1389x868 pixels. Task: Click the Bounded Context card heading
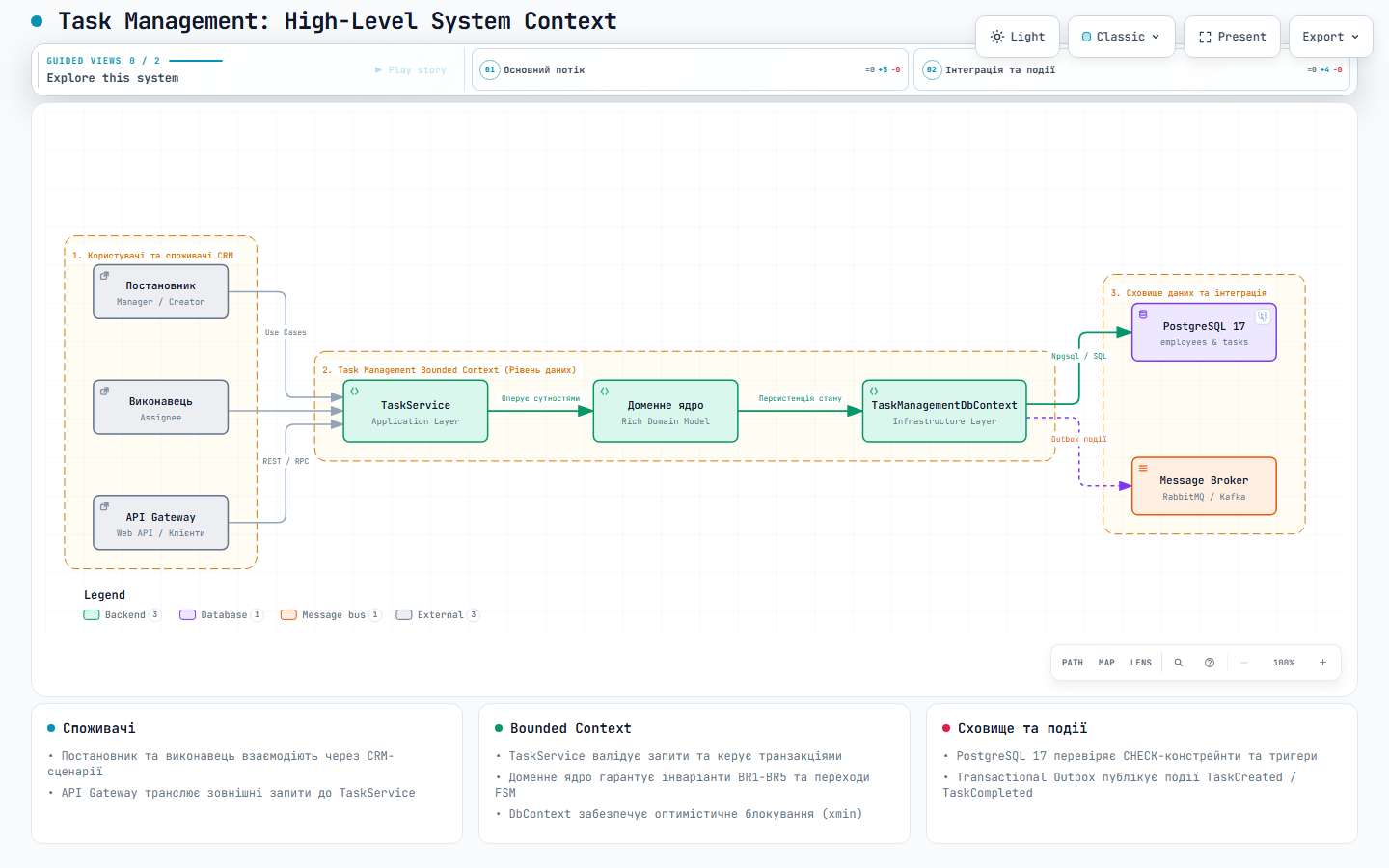click(x=571, y=728)
